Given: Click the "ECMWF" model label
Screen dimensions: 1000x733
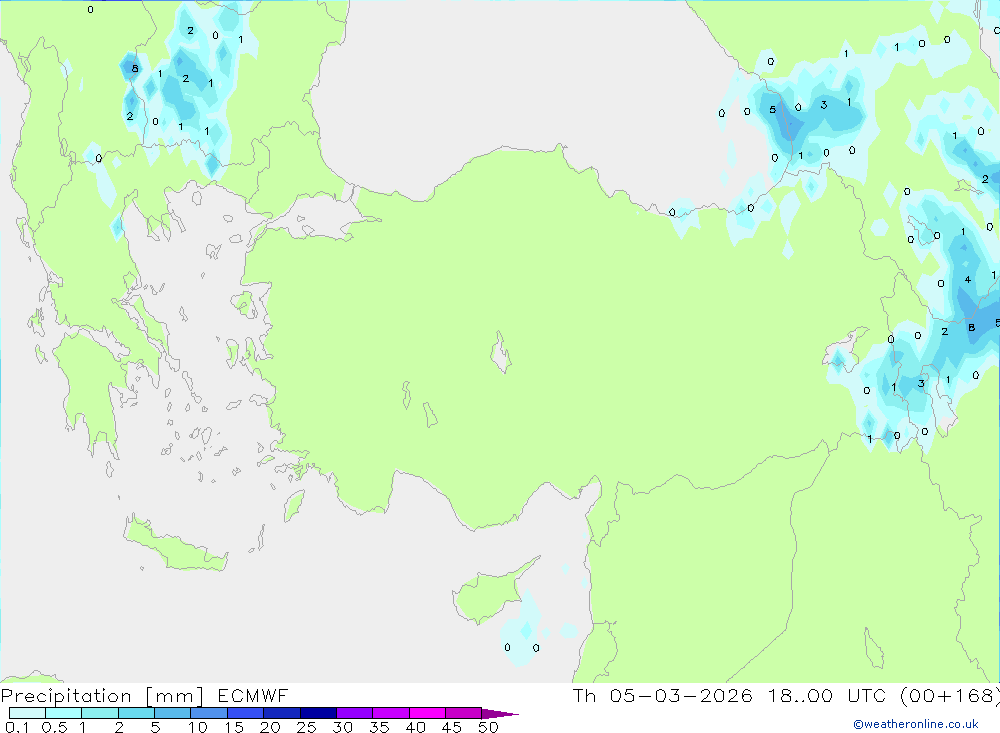Looking at the screenshot, I should tap(253, 695).
